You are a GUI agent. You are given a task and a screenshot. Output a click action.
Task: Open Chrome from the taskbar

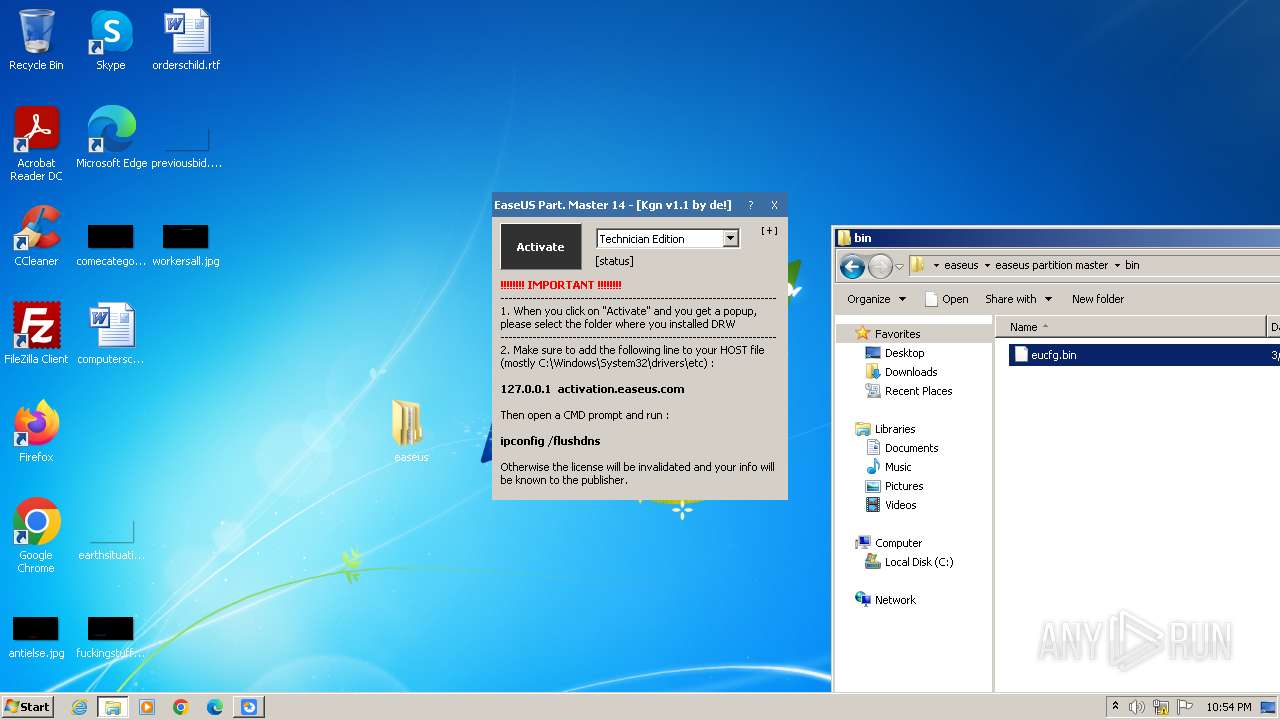181,707
